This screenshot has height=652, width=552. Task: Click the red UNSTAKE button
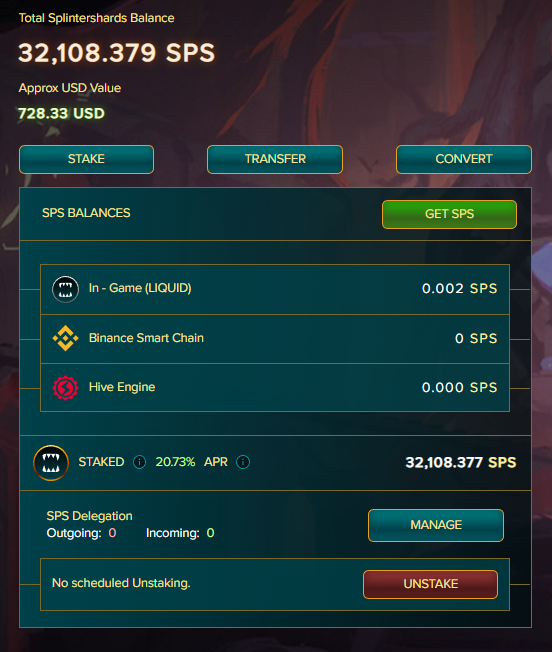click(430, 584)
